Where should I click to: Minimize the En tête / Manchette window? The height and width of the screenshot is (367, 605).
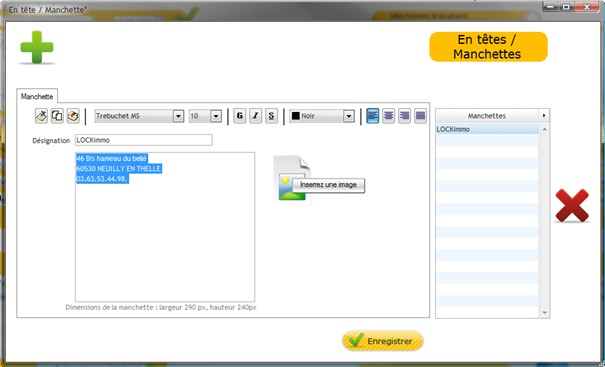pos(550,7)
